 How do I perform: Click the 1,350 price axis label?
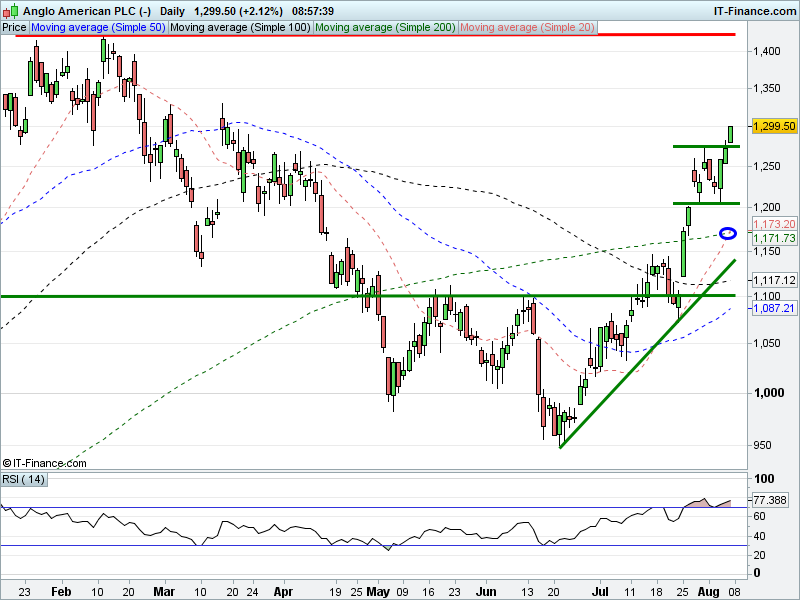(767, 88)
